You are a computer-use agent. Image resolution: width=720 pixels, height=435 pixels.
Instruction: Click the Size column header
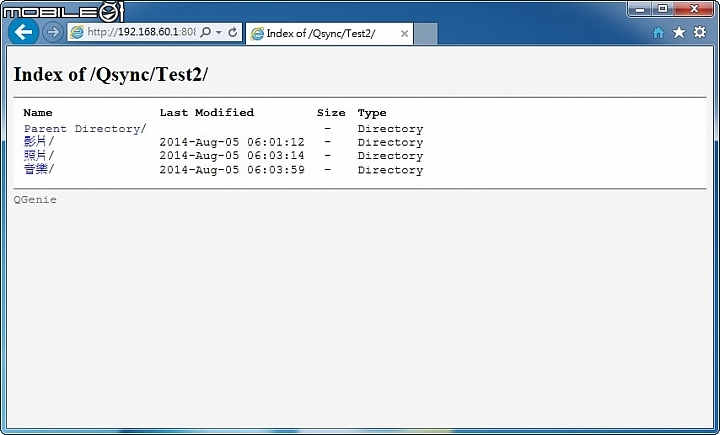[x=331, y=113]
